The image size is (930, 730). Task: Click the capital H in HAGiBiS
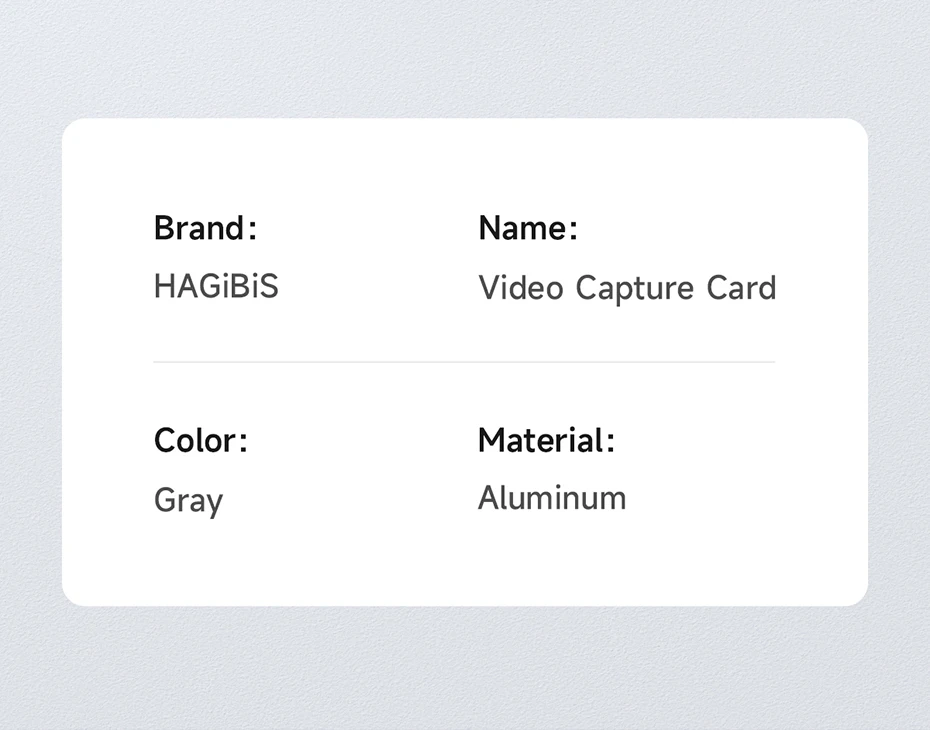click(164, 286)
